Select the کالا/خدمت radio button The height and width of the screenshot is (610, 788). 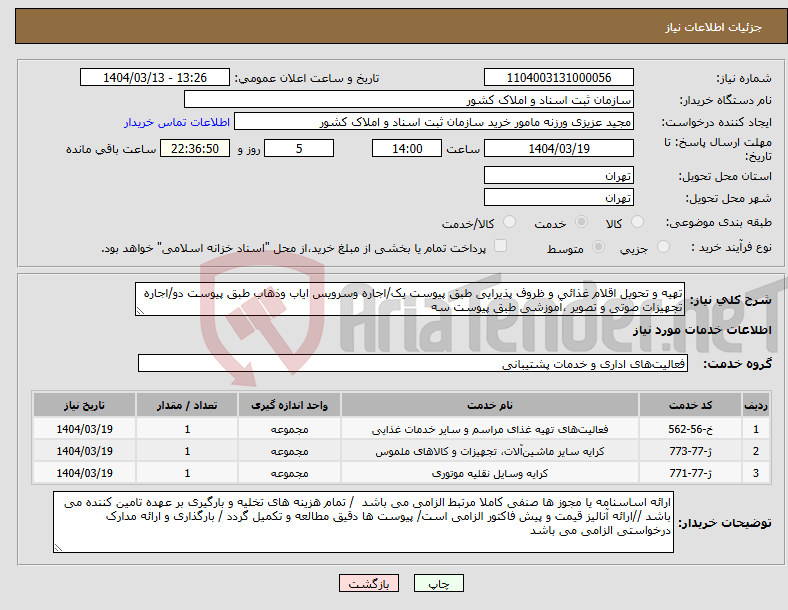(510, 222)
